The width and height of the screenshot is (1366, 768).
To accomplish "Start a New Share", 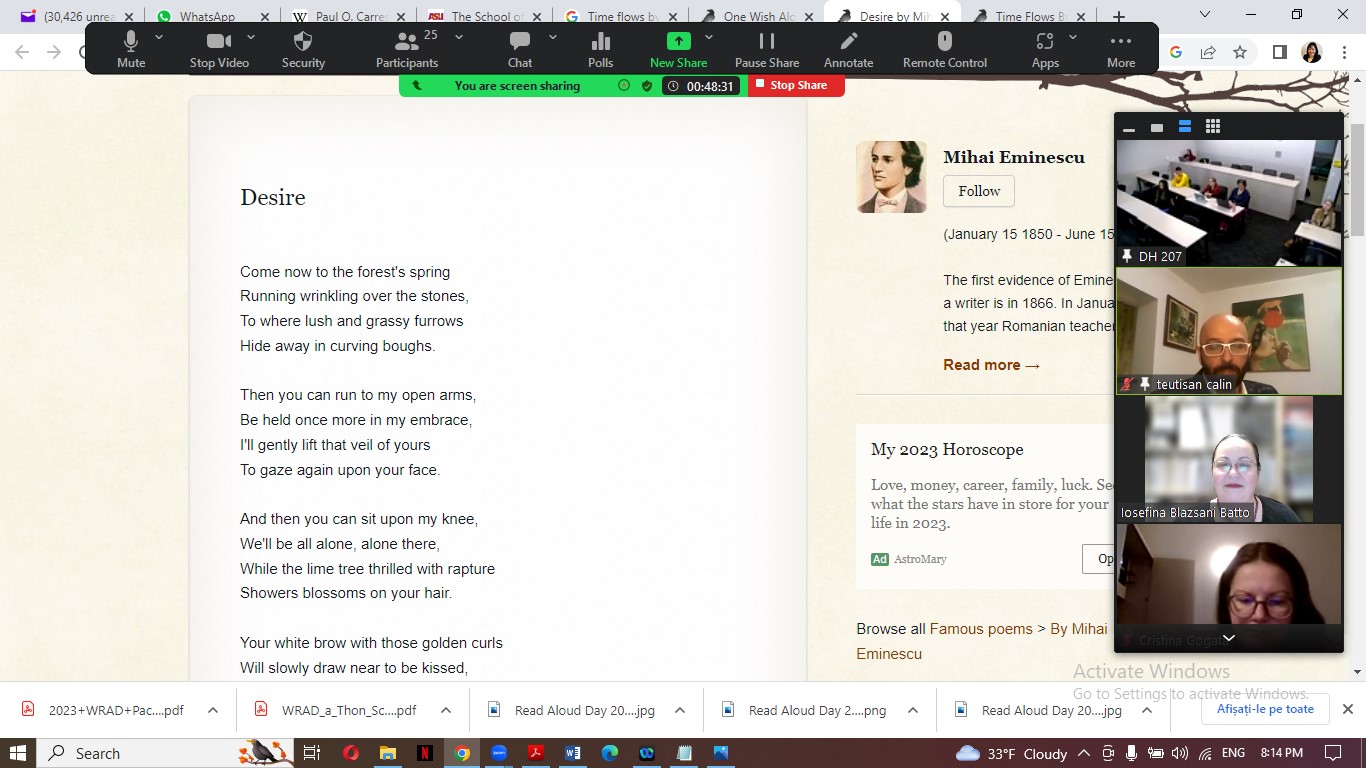I will tap(679, 48).
